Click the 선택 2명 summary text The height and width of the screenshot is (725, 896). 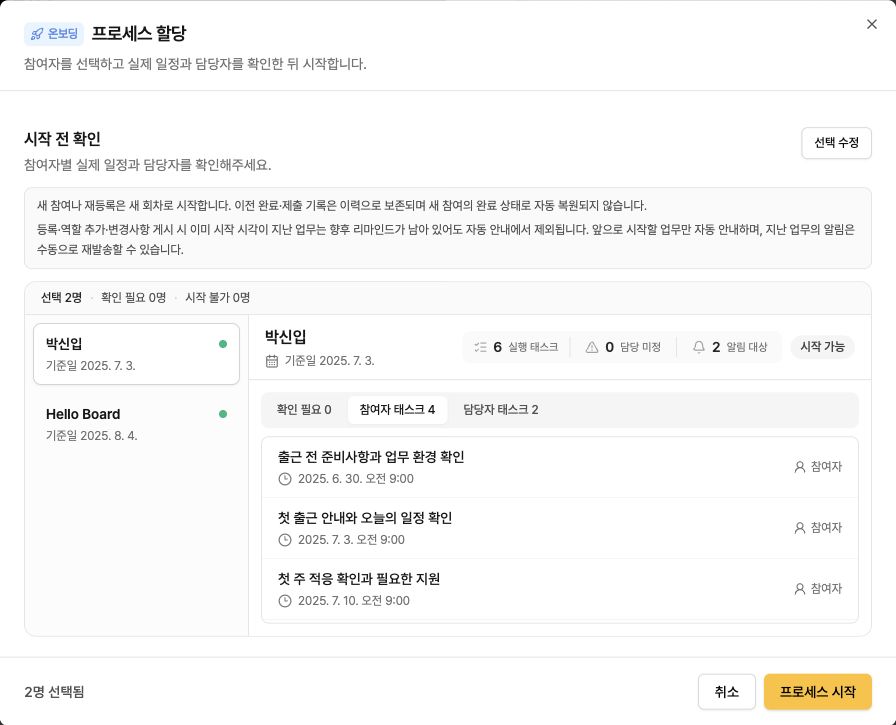click(x=61, y=298)
